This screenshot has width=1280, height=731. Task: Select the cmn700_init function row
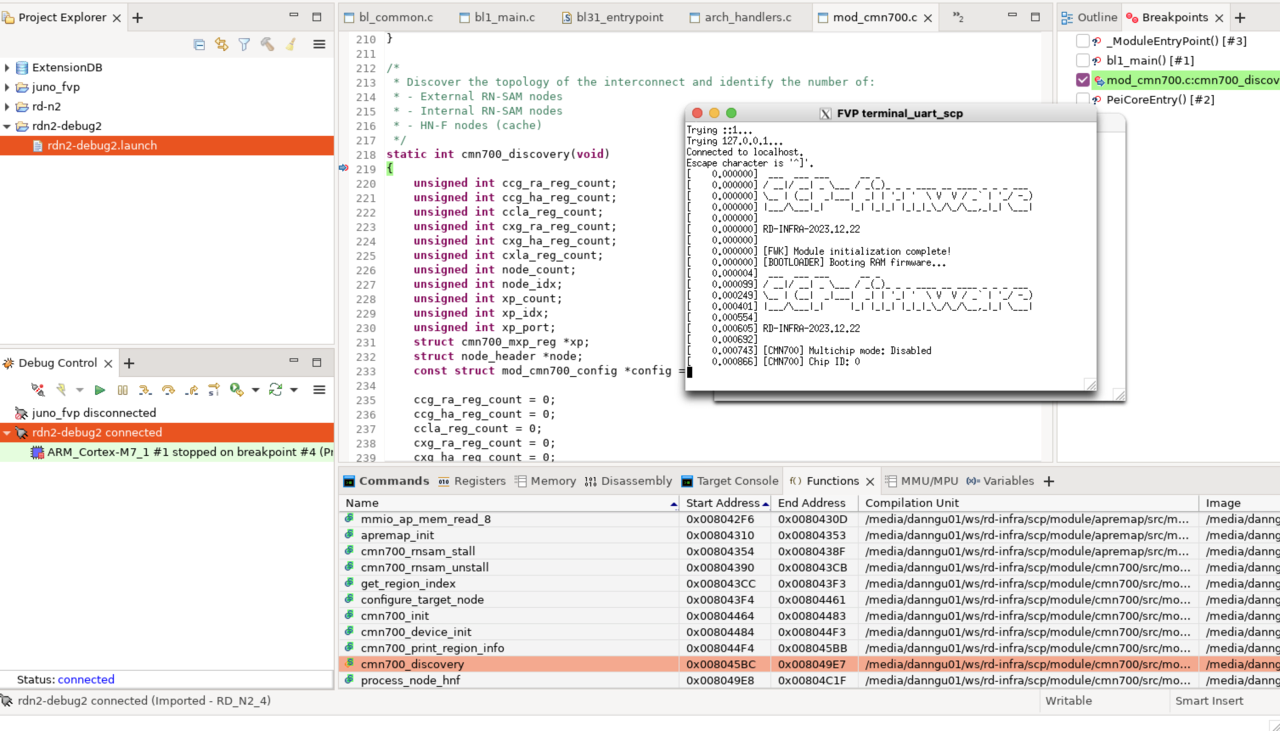(394, 616)
